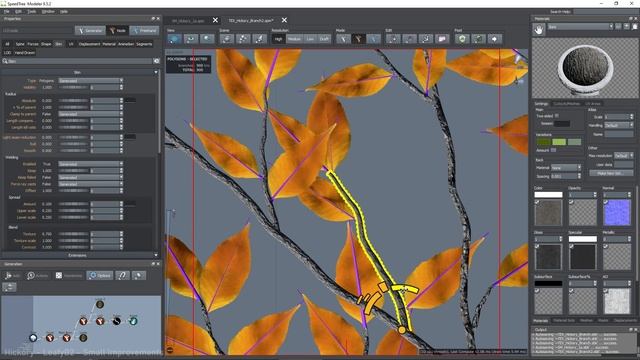The height and width of the screenshot is (360, 640).
Task: Click the second Scene toolbar icon
Action: pyautogui.click(x=243, y=39)
